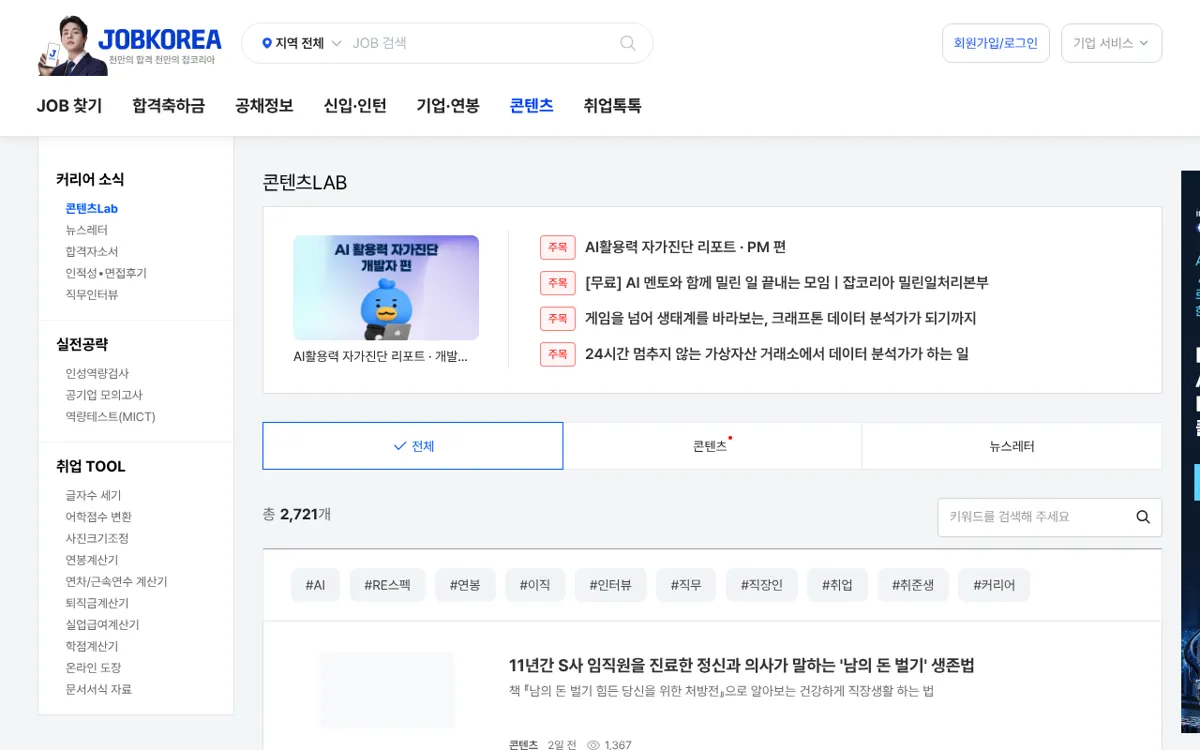Open the 학점계산기 tool

click(x=92, y=646)
